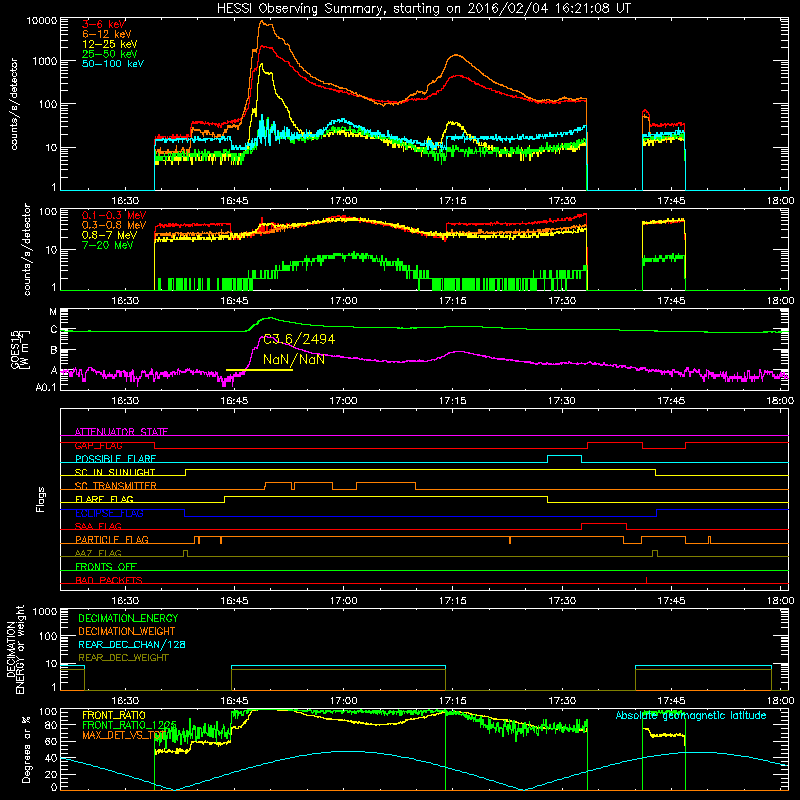Select the FLARE_FLAG label

(104, 499)
